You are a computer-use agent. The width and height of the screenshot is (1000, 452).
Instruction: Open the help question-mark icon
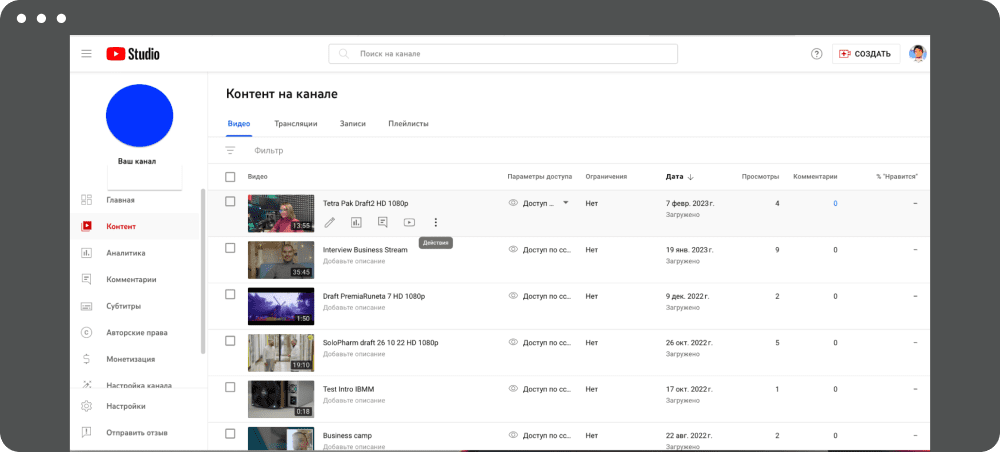click(x=816, y=54)
